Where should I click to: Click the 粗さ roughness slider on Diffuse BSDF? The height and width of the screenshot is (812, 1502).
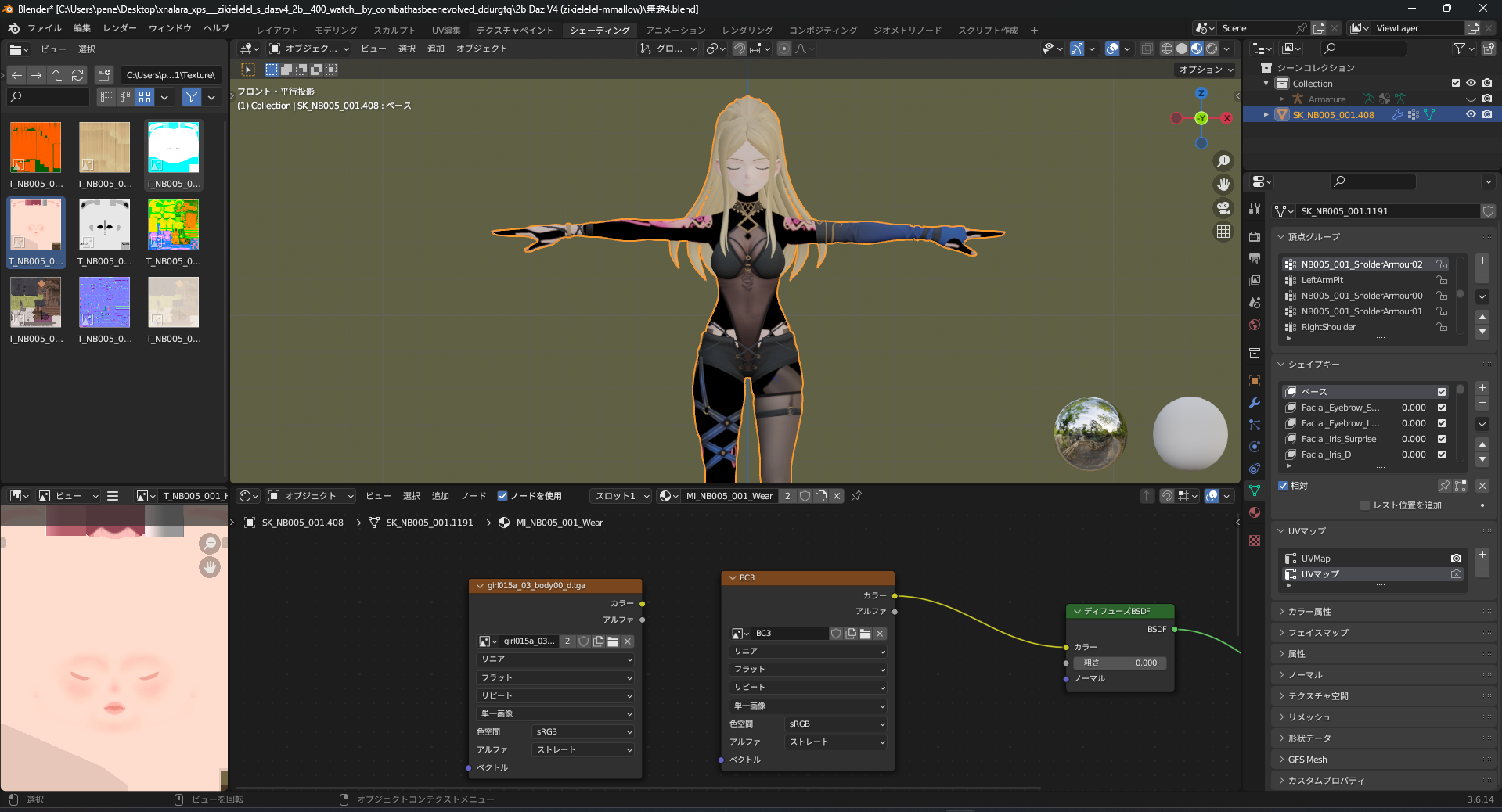(1120, 663)
